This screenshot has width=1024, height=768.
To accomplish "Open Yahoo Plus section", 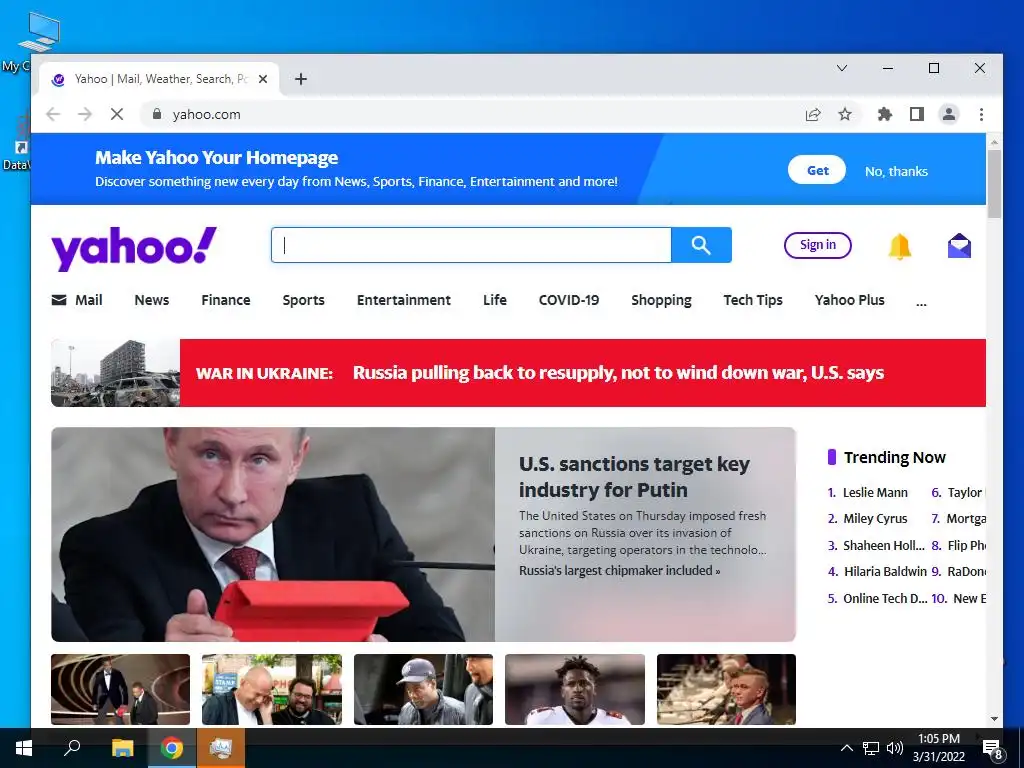I will point(849,300).
